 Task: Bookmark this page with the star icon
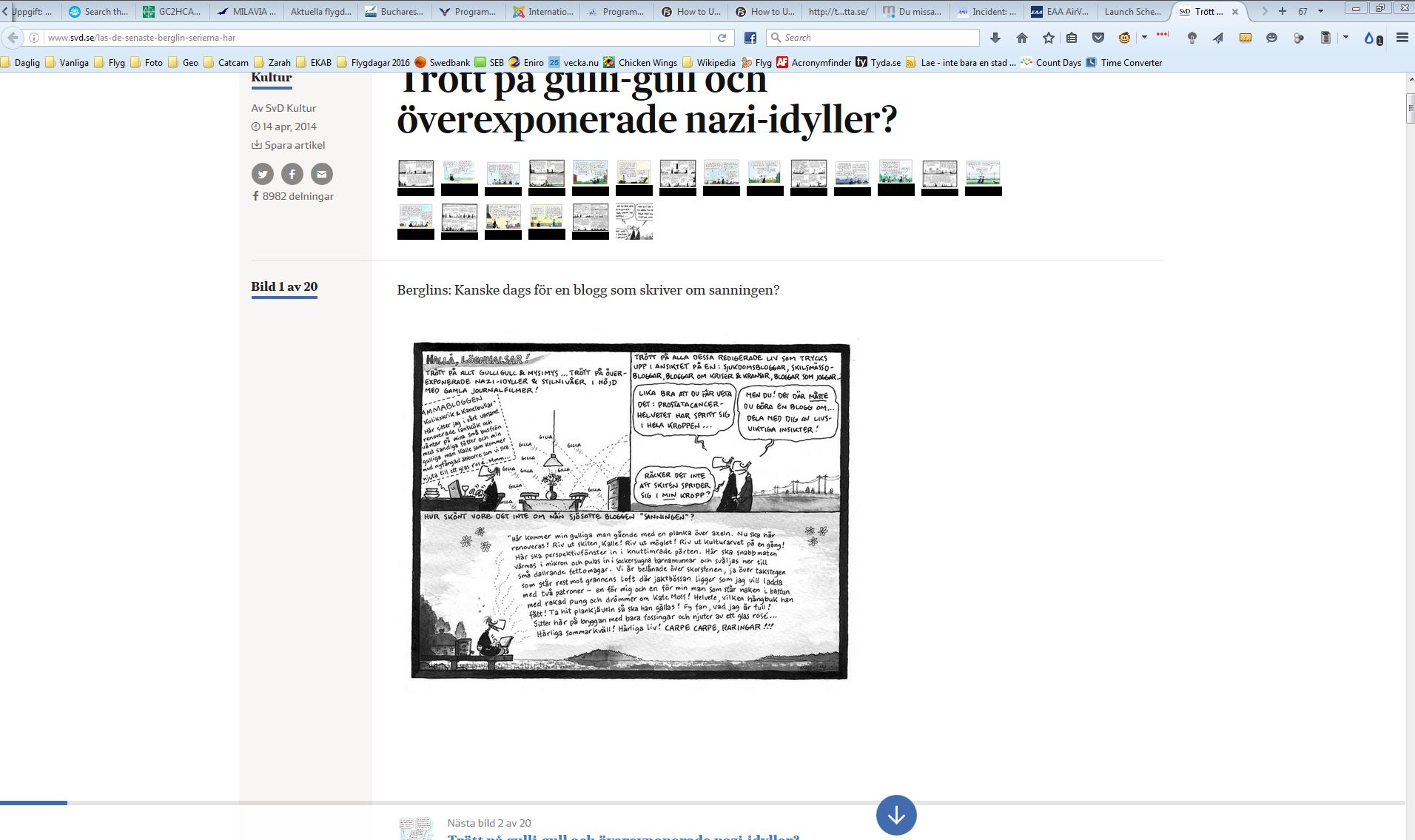tap(1048, 38)
